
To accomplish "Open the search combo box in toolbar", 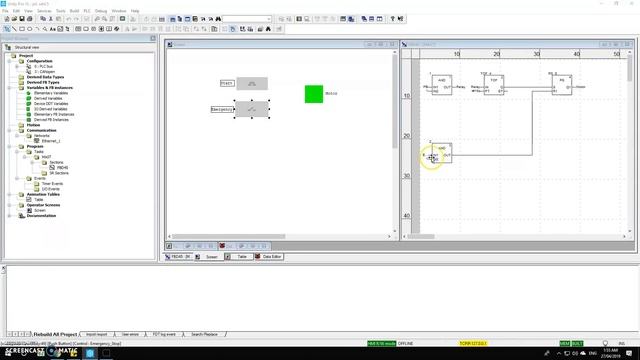I will pyautogui.click(x=247, y=19).
